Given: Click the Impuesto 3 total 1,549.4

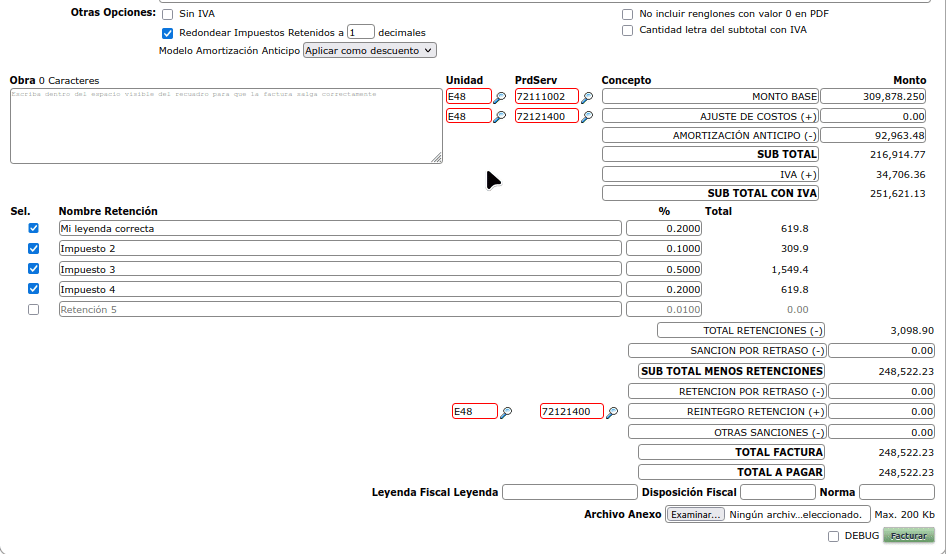Looking at the screenshot, I should point(790,270).
